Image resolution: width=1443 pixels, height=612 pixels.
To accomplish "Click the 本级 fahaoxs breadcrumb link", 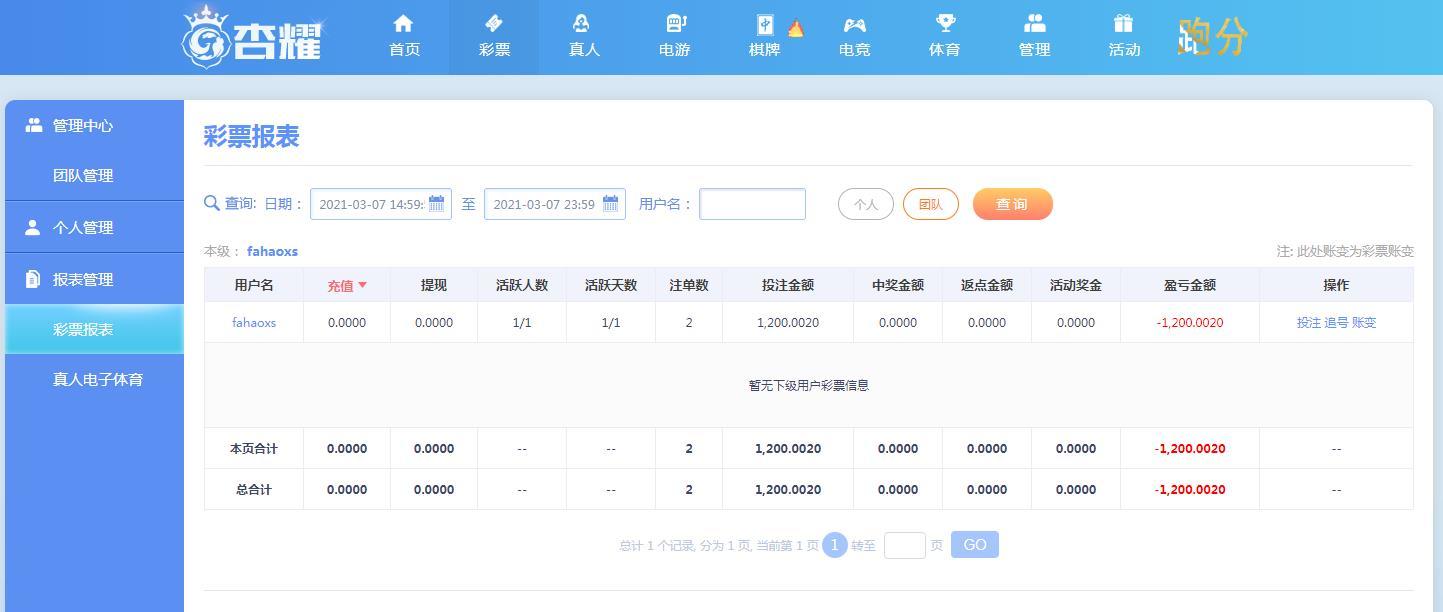I will (272, 251).
